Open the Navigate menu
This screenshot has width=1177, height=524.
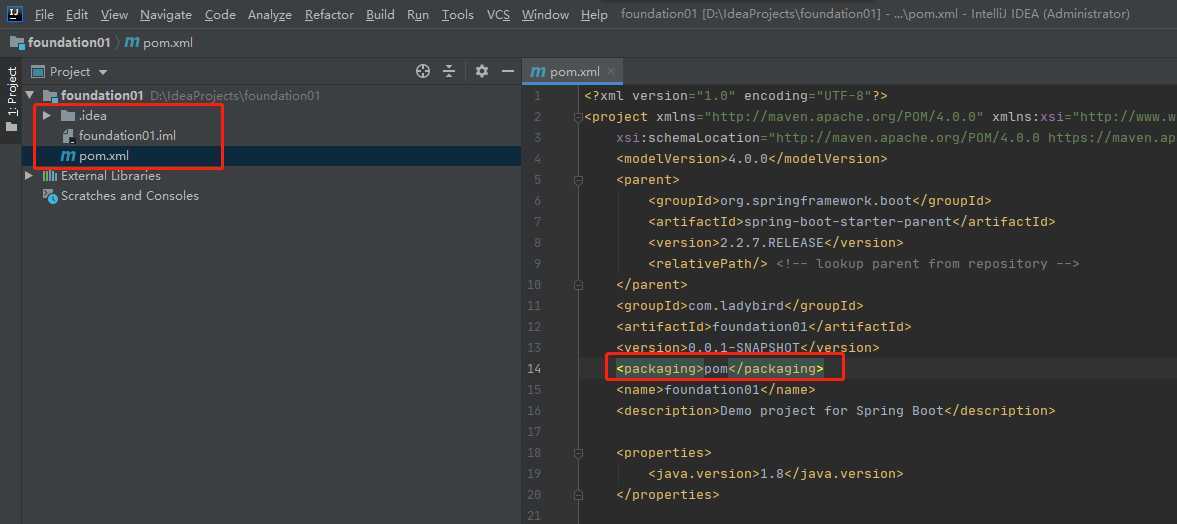166,14
